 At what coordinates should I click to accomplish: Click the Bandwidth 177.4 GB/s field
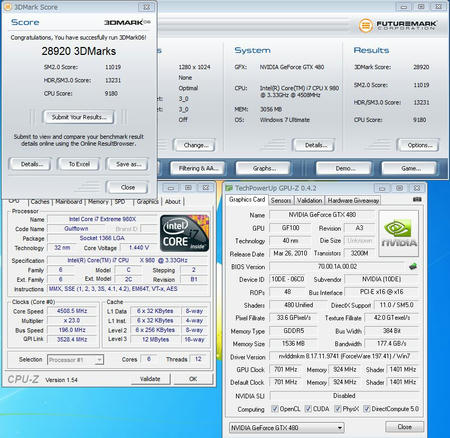click(x=391, y=344)
